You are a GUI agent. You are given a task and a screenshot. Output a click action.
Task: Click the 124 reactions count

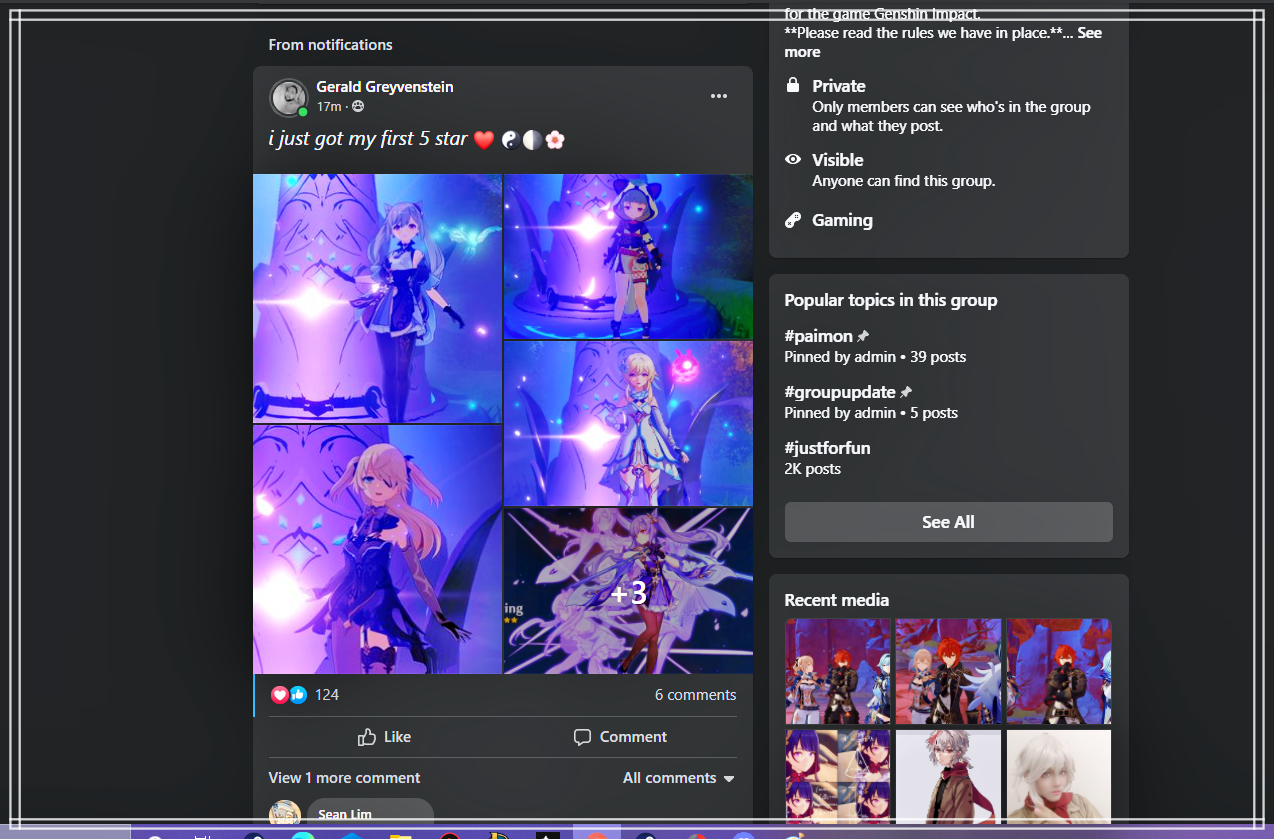[327, 695]
